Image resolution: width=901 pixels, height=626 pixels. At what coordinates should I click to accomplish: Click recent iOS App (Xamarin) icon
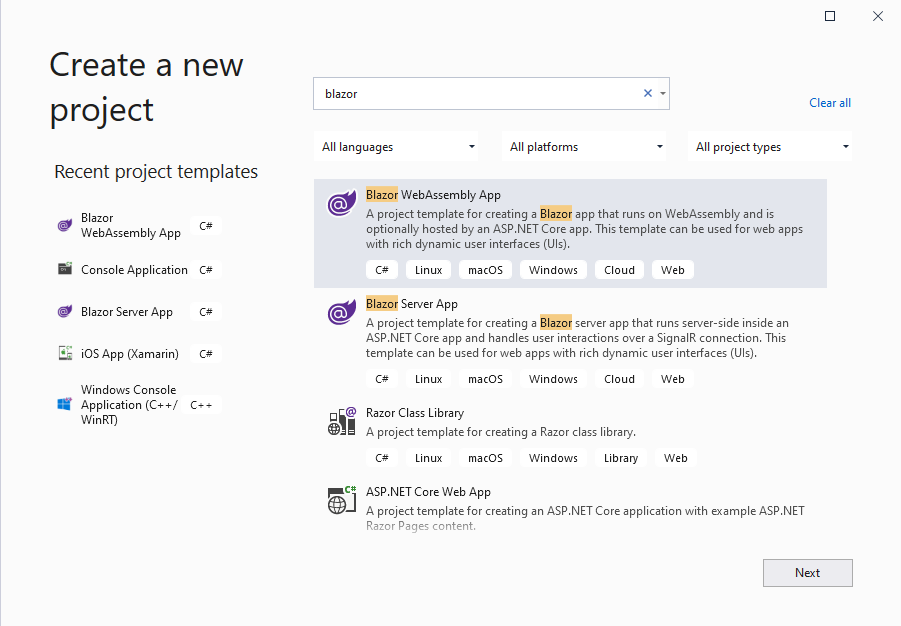pos(65,353)
